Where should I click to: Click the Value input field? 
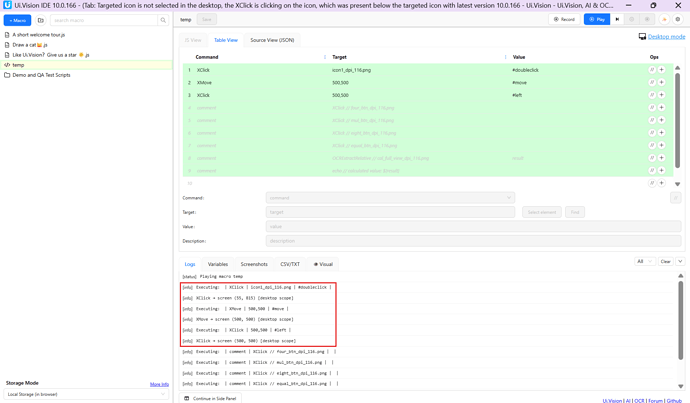pyautogui.click(x=473, y=227)
